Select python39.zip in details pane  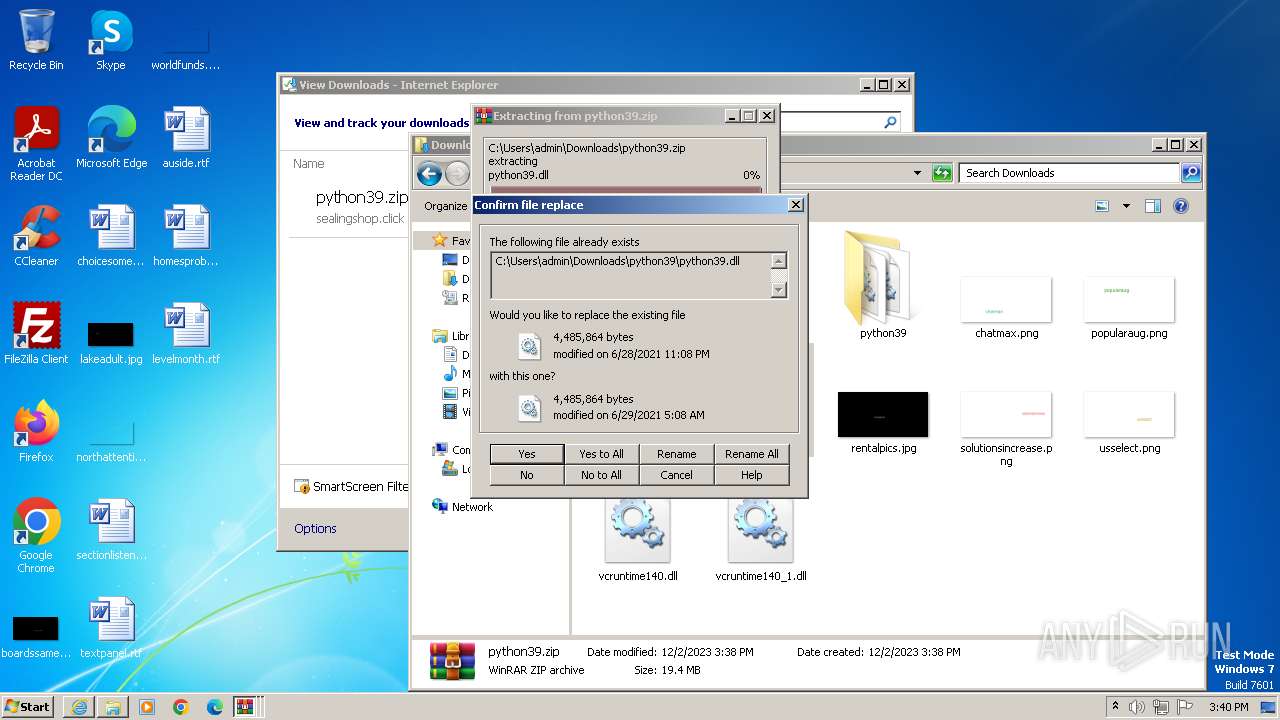point(524,652)
